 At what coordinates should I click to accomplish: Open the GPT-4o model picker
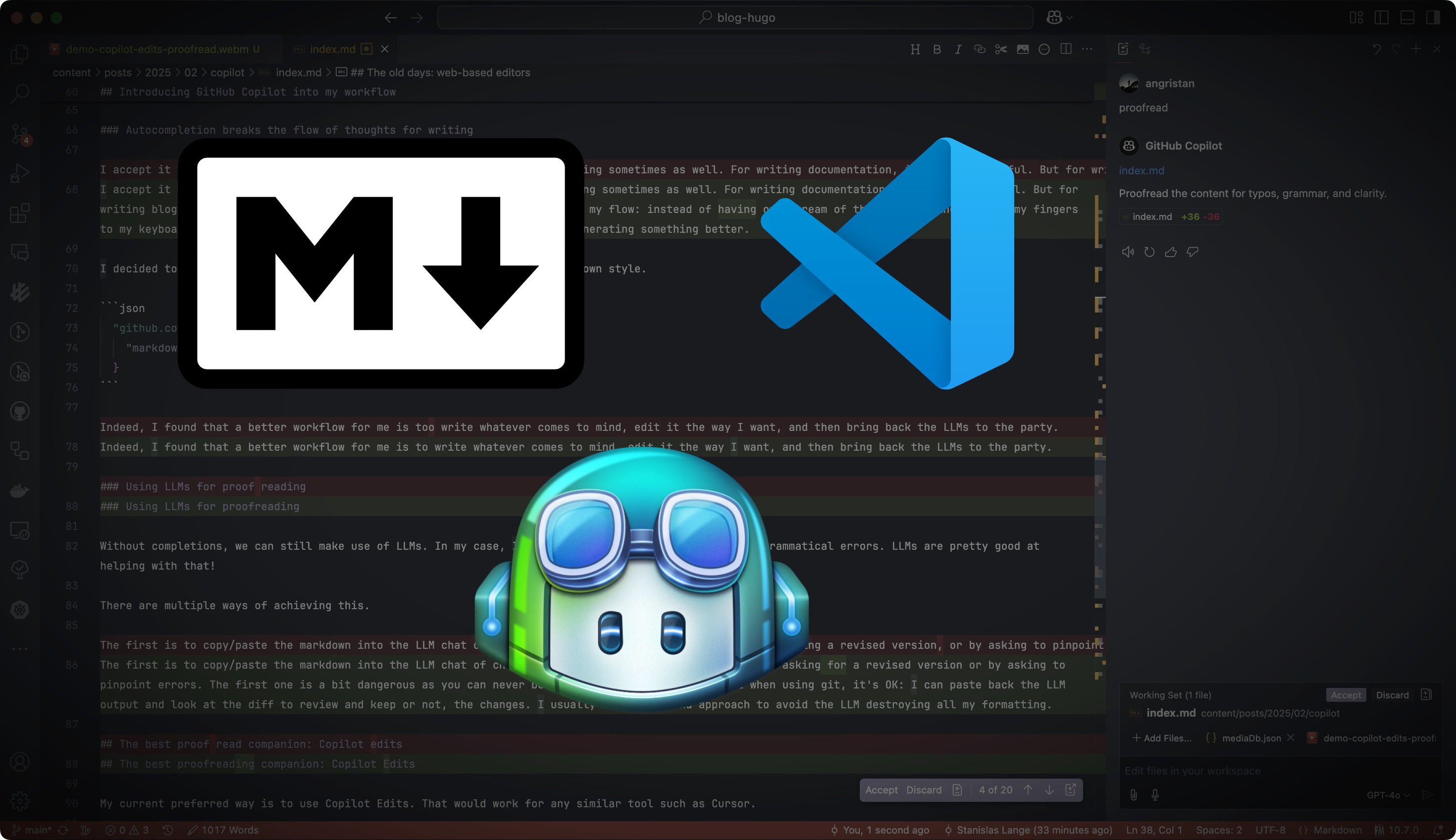[1388, 795]
